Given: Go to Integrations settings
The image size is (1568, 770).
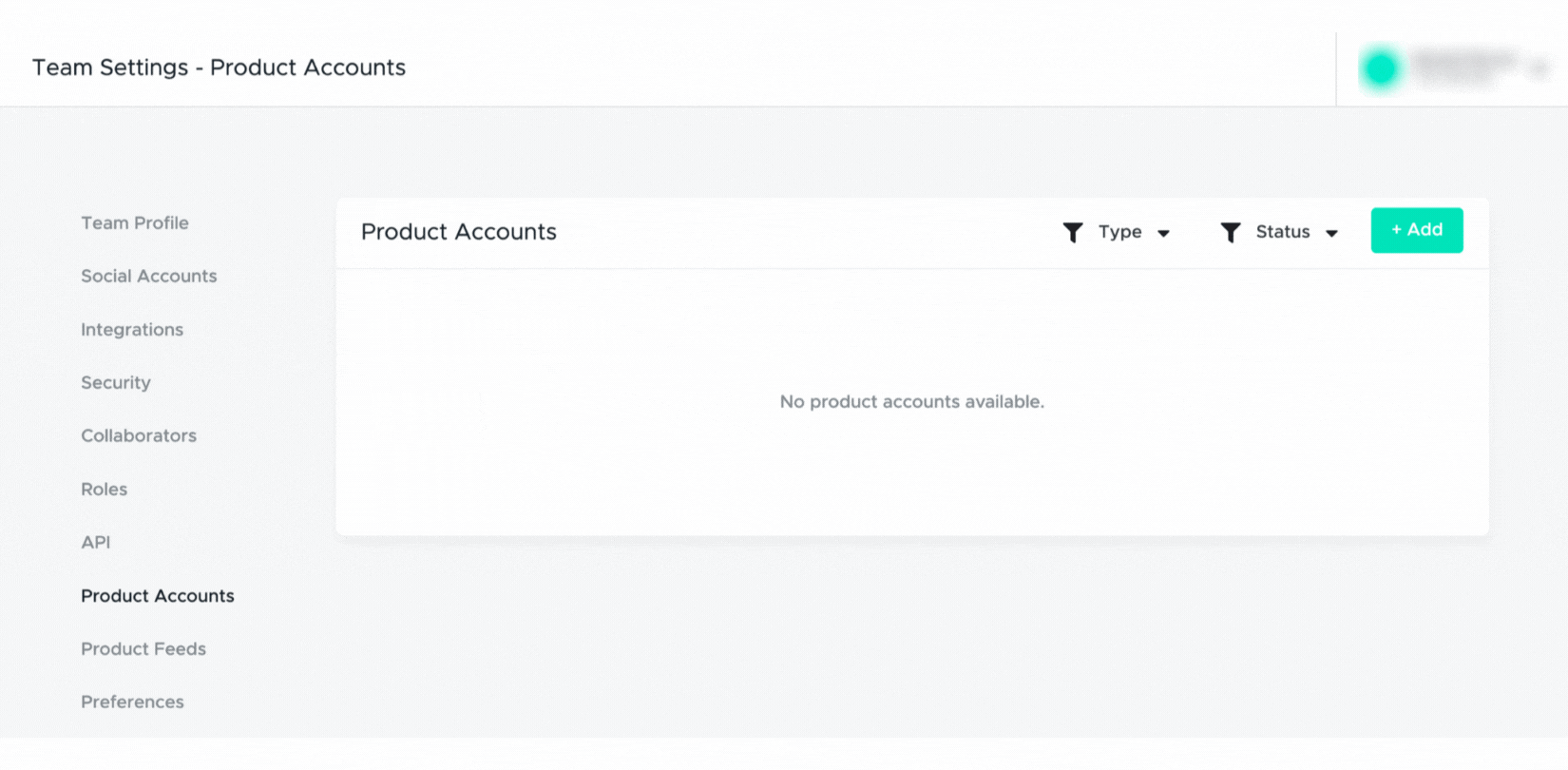Looking at the screenshot, I should point(132,329).
